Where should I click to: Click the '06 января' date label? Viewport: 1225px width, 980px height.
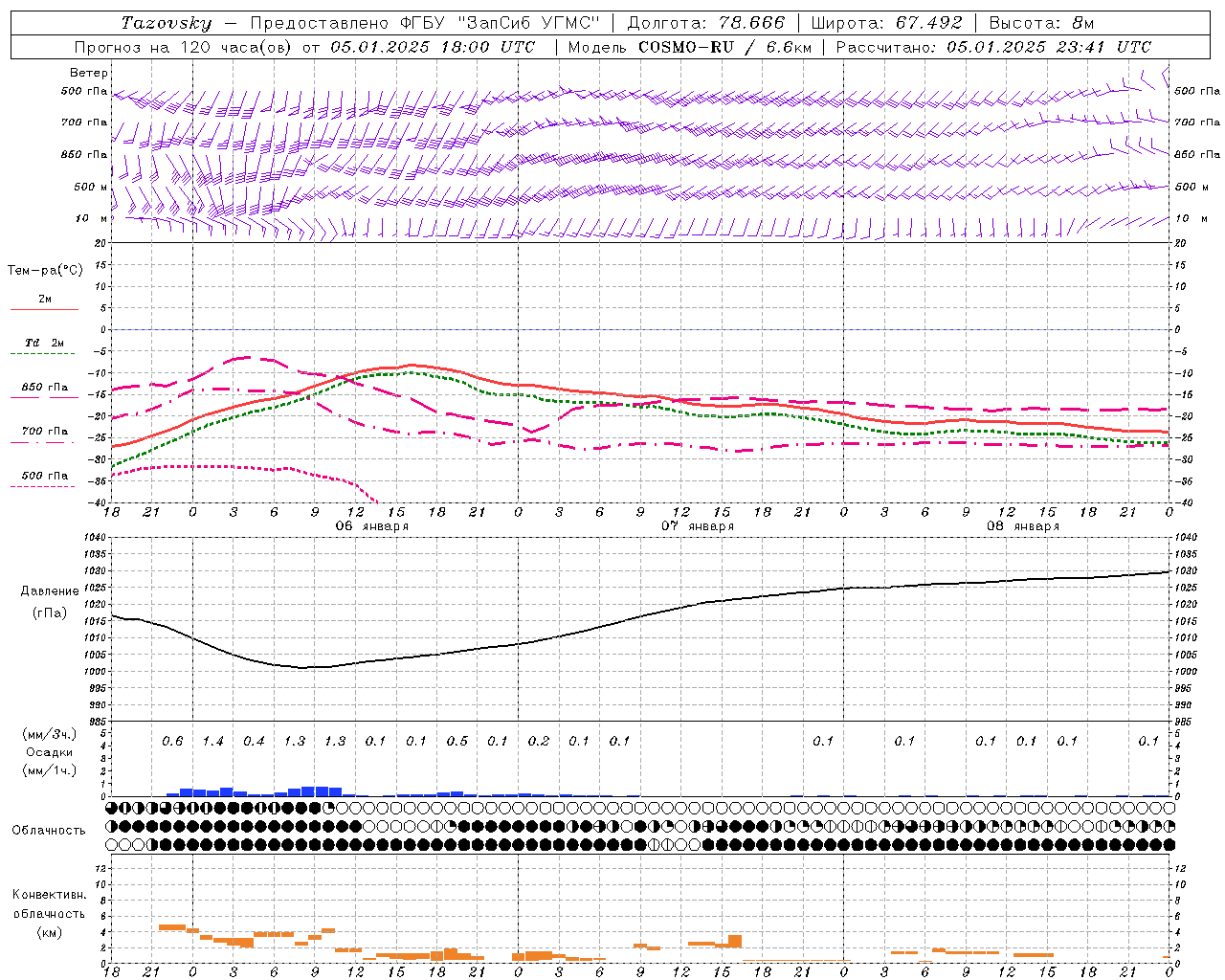coord(371,526)
